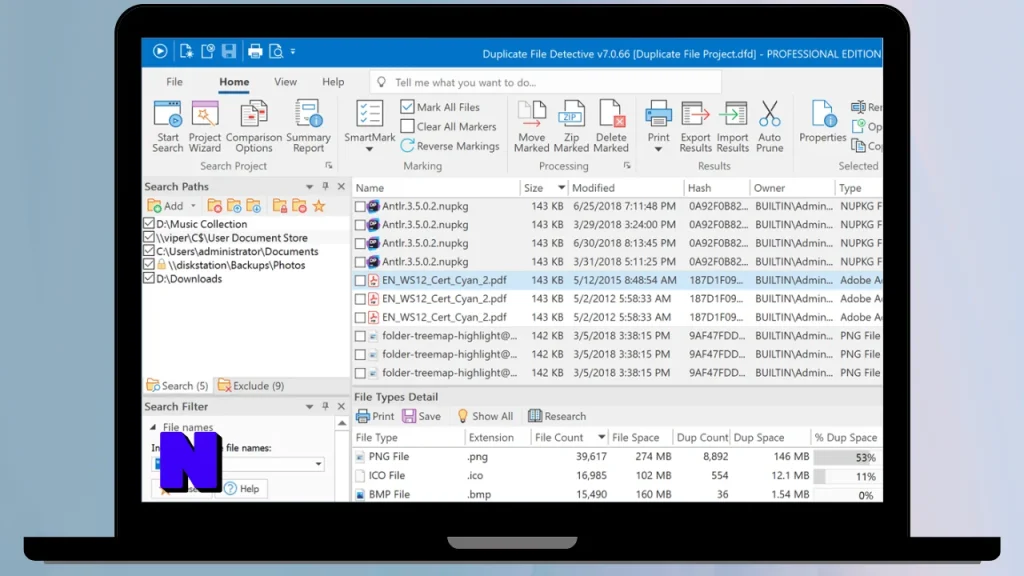Customize quick access toolbar dropdown
This screenshot has height=576, width=1024.
(x=293, y=51)
